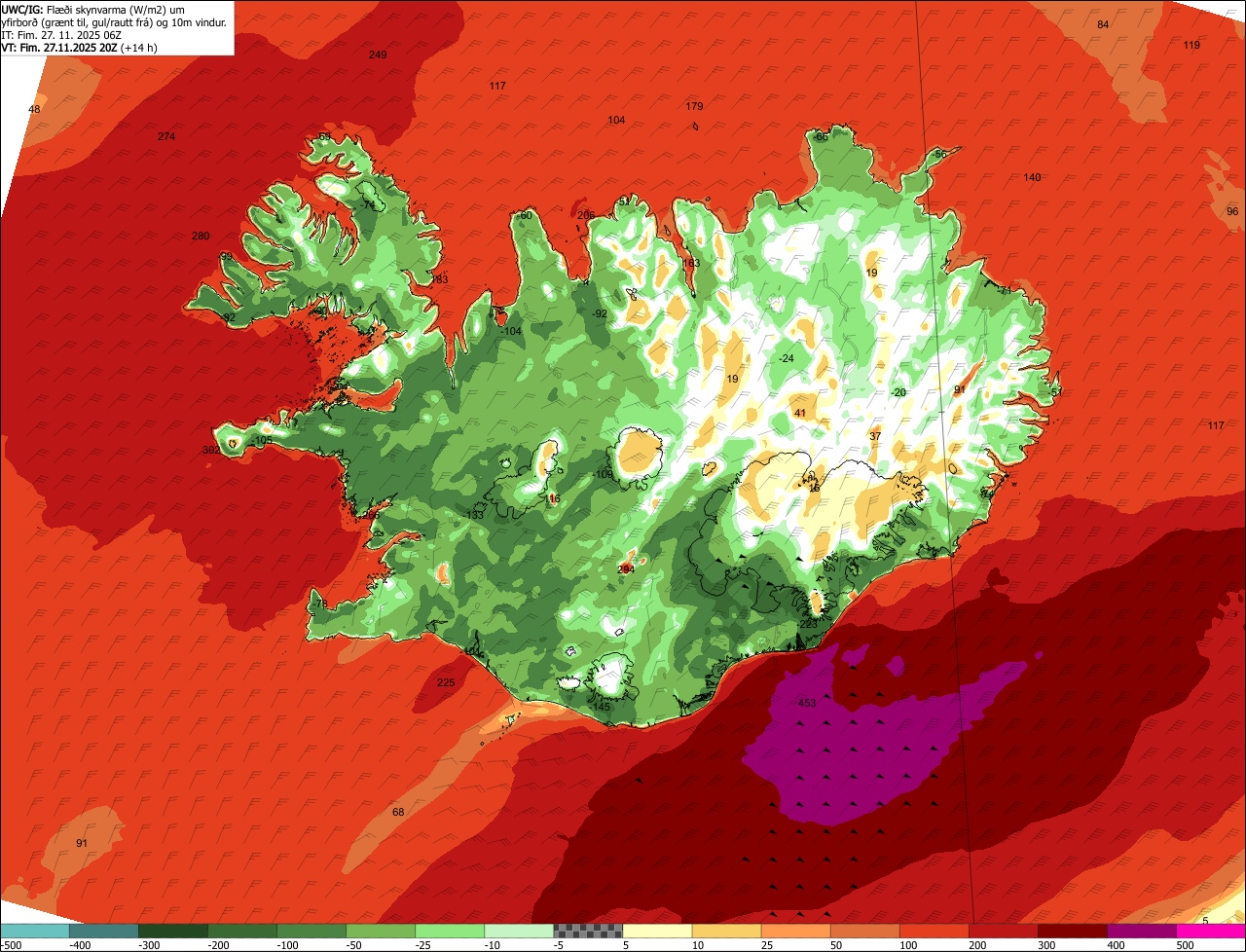Click the 179 value north of Iceland
Image resolution: width=1246 pixels, height=952 pixels.
(694, 106)
